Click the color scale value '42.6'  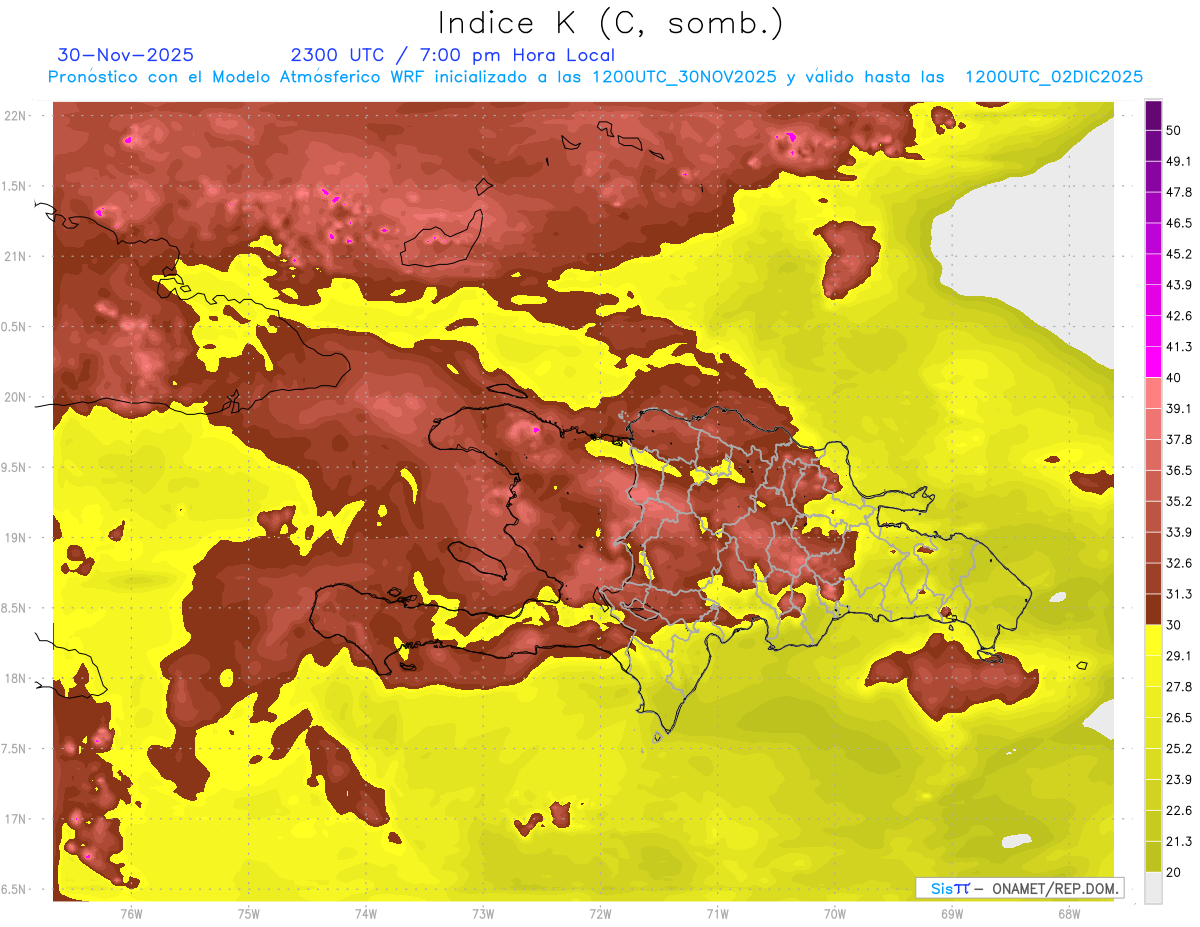tap(1179, 316)
